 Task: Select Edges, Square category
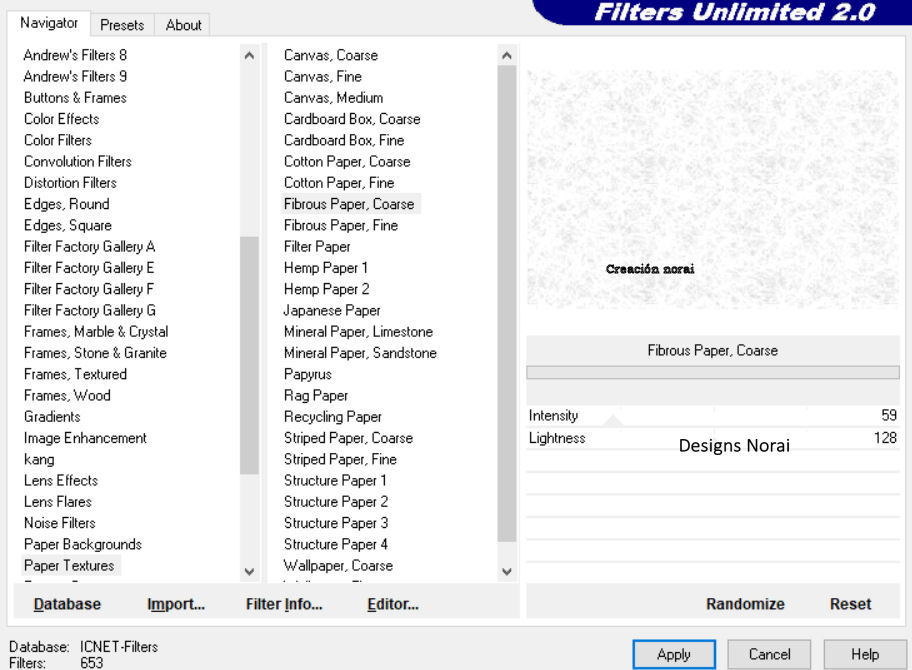point(67,225)
